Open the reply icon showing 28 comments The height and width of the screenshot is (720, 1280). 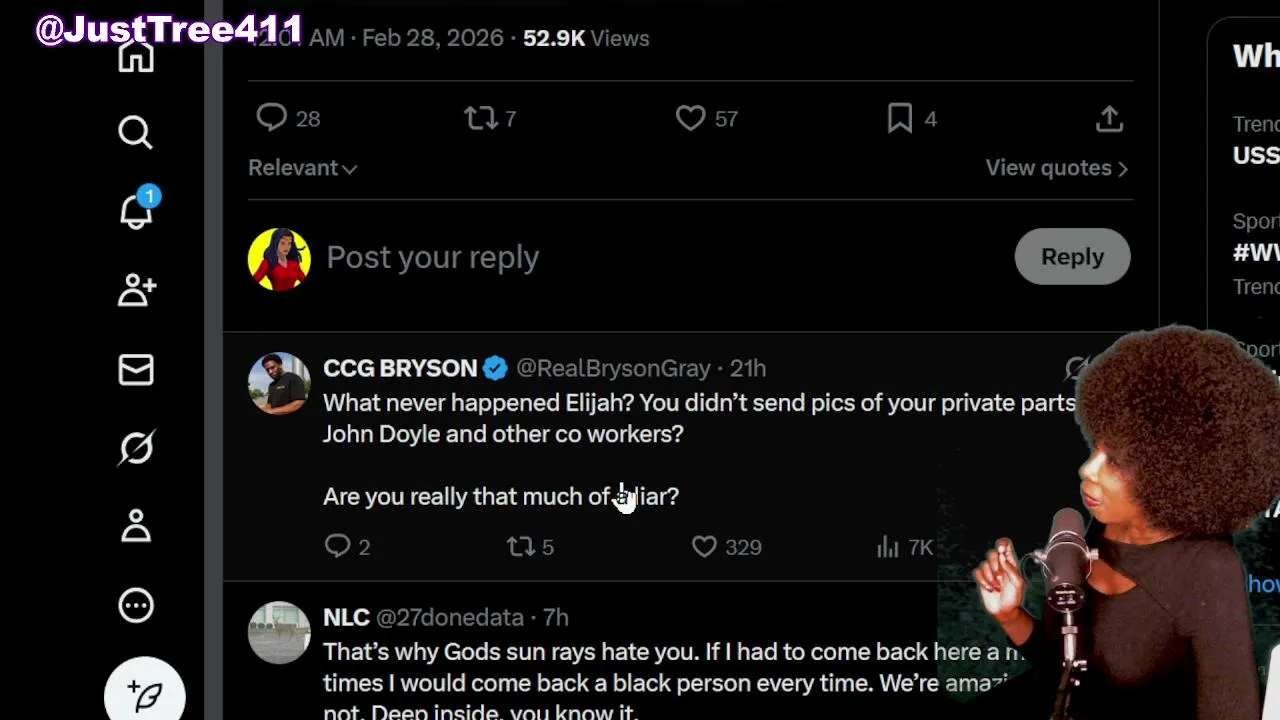tap(272, 119)
